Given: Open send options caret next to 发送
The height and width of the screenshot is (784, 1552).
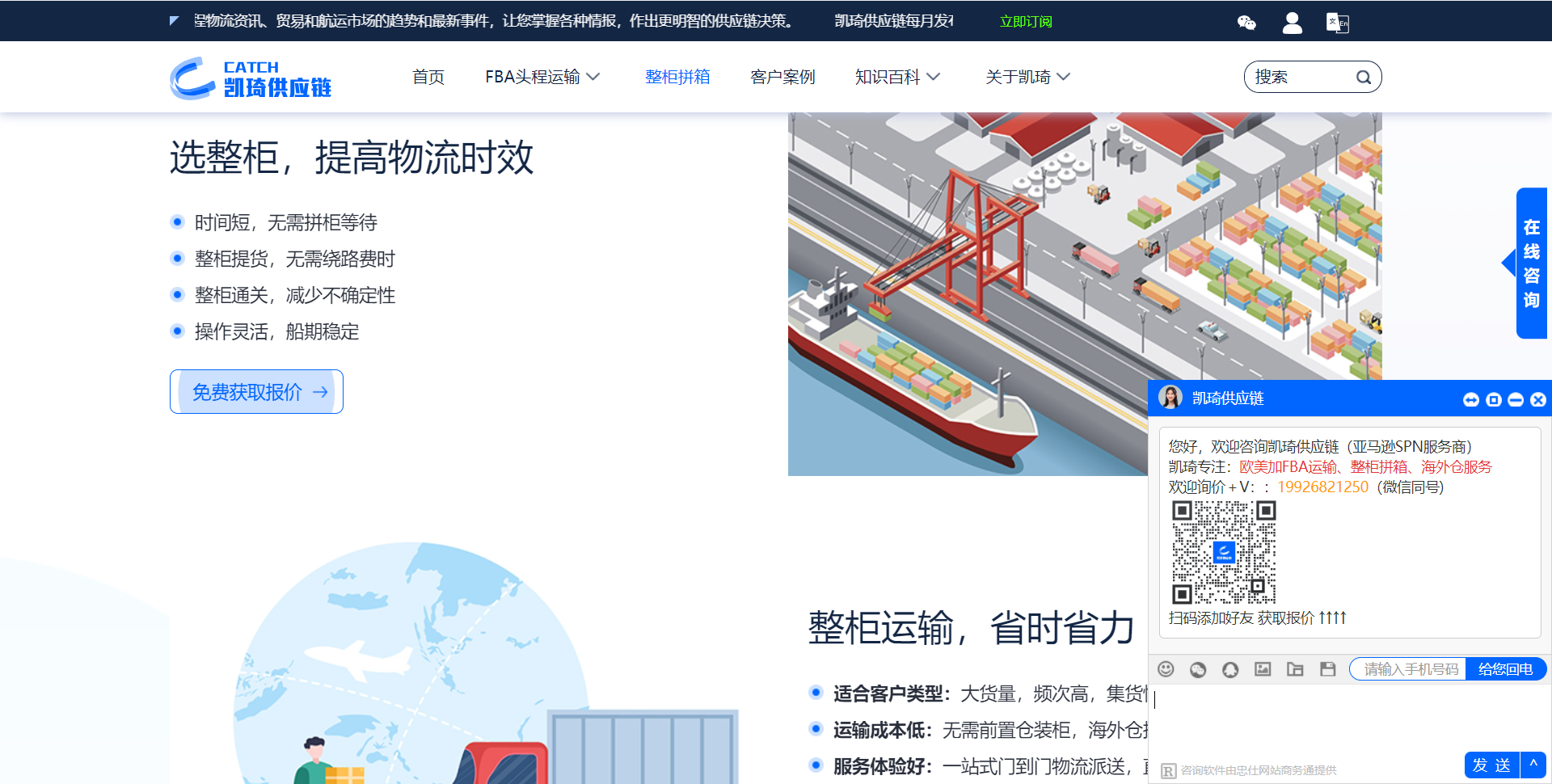Looking at the screenshot, I should click(x=1533, y=764).
